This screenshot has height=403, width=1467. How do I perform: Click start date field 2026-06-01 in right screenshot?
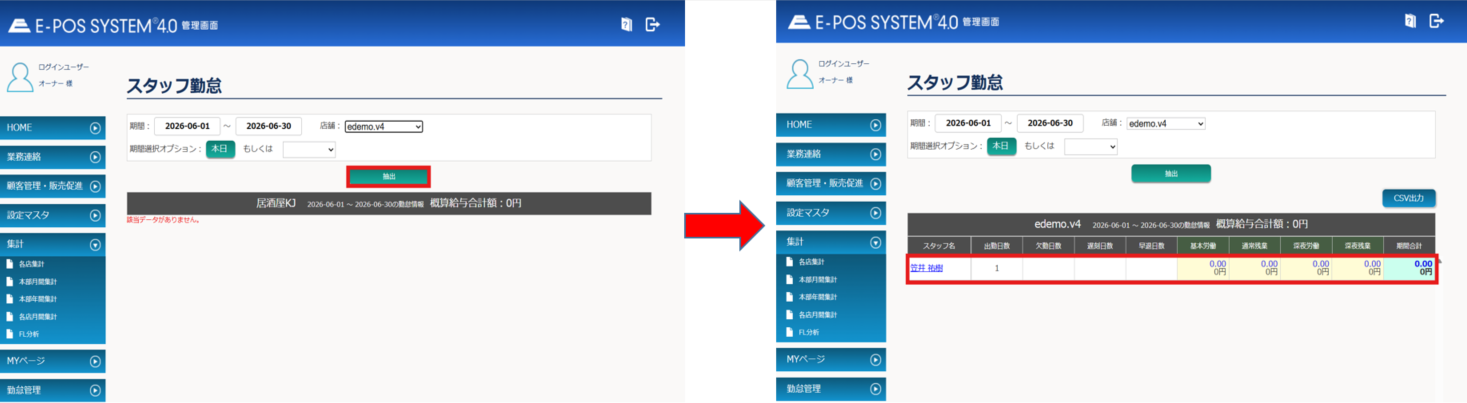click(968, 123)
